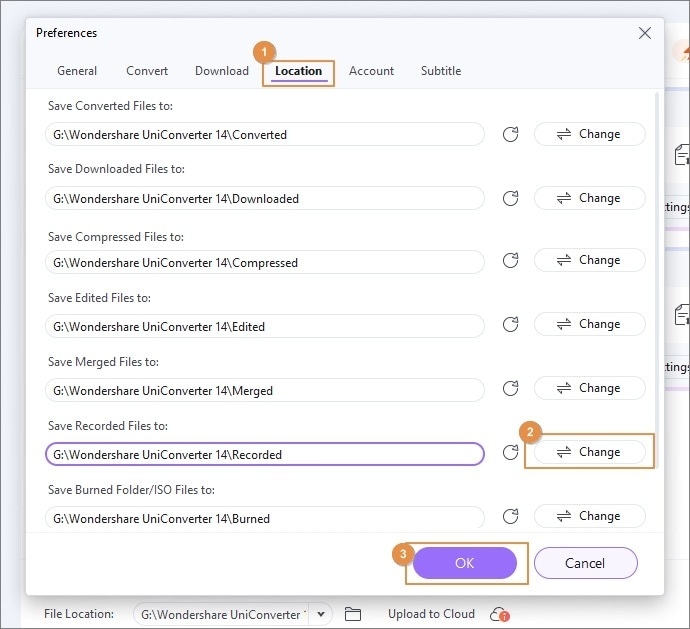This screenshot has height=629, width=690.
Task: Click the Upload to Cloud icon
Action: (x=499, y=614)
